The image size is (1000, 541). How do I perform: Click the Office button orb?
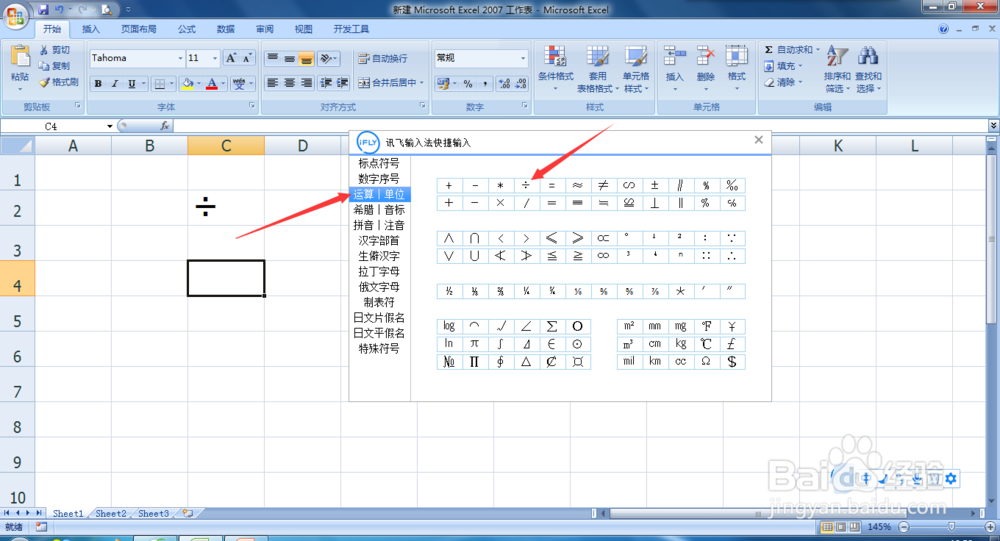15,15
